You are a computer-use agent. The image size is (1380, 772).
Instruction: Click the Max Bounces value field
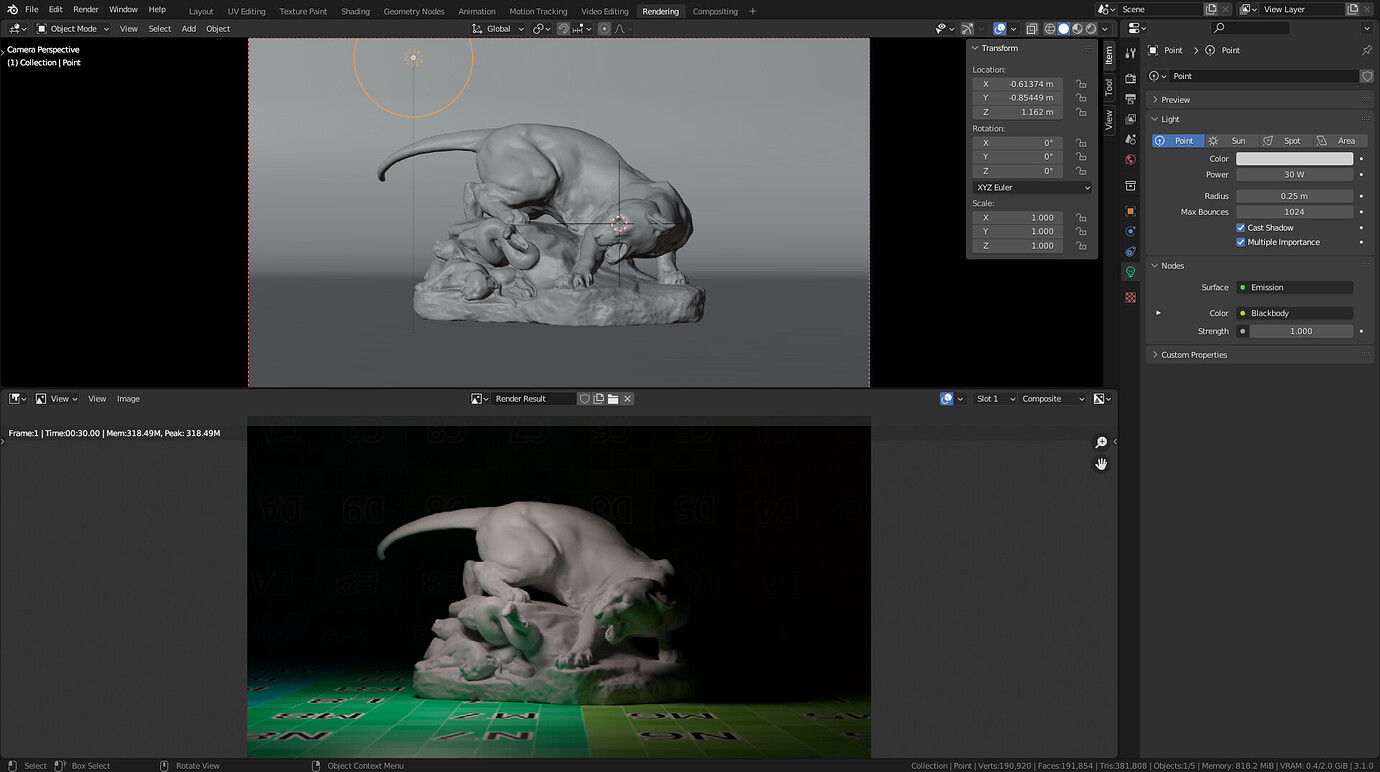pyautogui.click(x=1294, y=212)
